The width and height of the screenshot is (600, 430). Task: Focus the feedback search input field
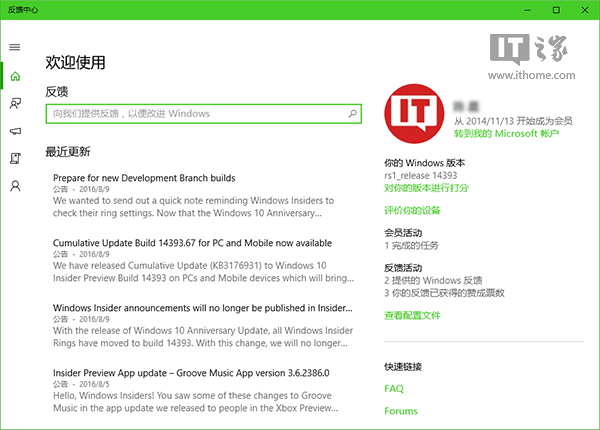[204, 114]
